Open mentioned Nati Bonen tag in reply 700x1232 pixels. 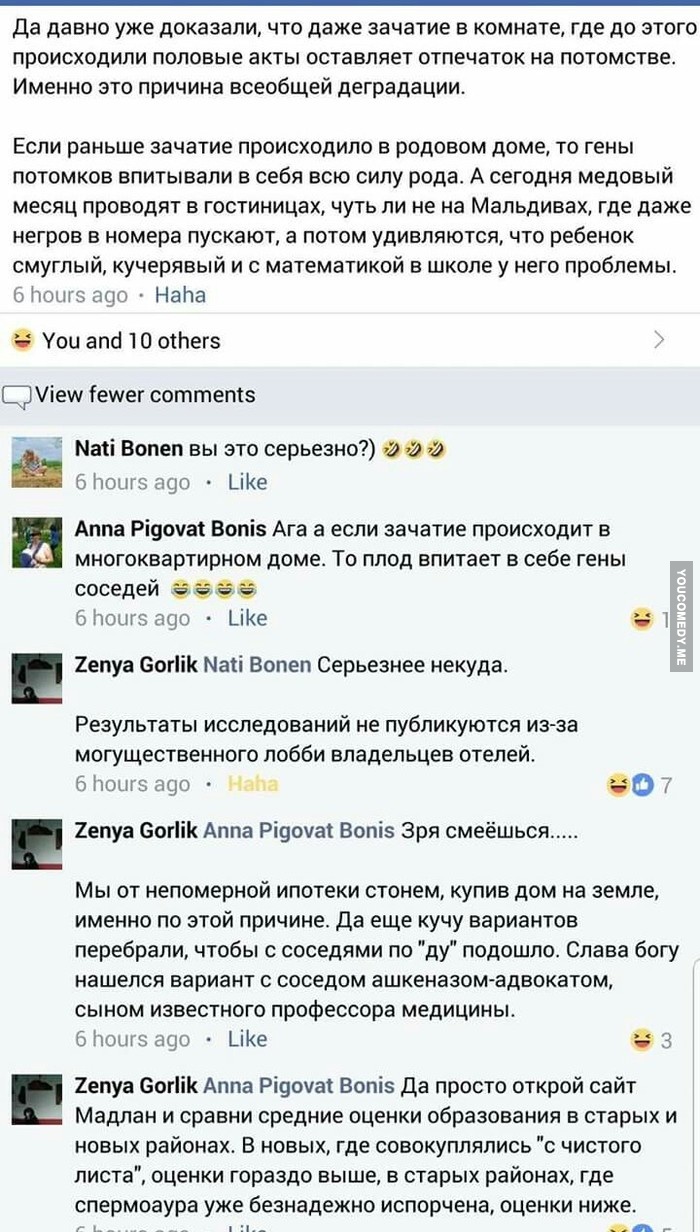tap(257, 665)
